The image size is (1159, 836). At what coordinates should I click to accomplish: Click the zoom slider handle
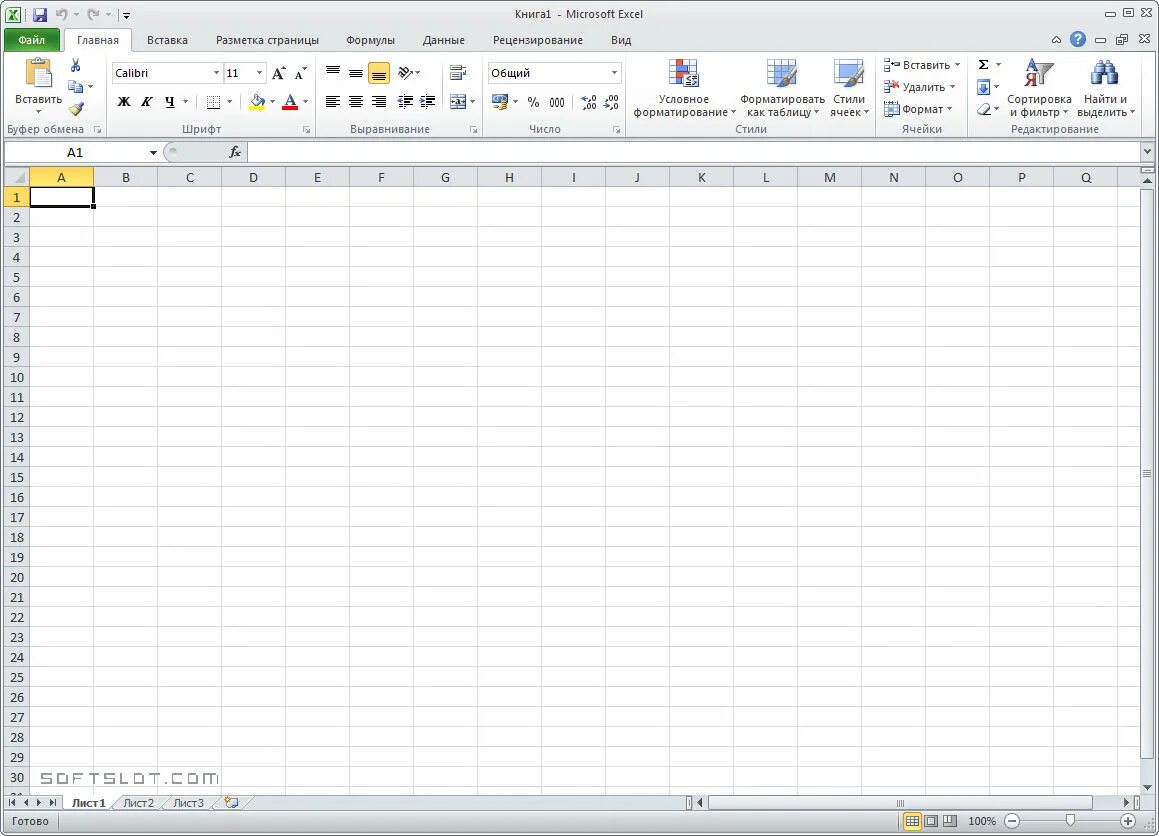[x=1070, y=820]
